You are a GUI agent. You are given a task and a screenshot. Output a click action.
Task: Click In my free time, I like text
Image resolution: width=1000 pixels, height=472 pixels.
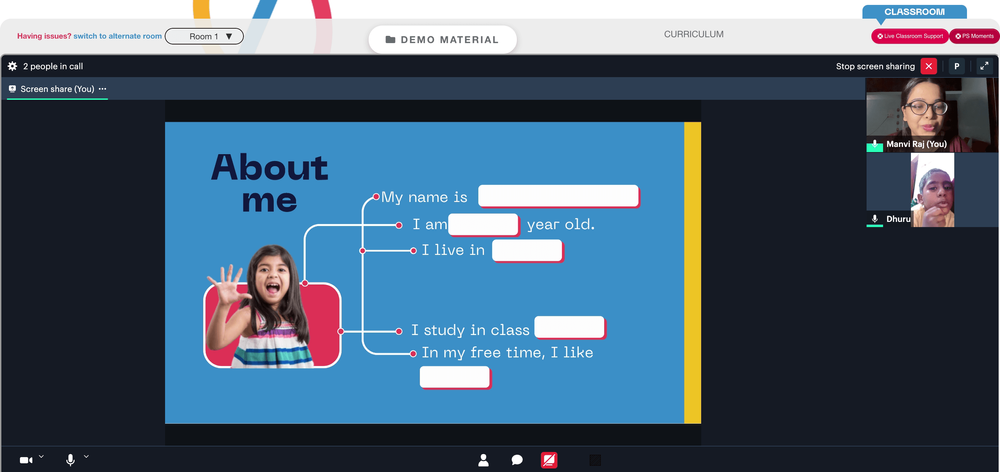click(508, 353)
